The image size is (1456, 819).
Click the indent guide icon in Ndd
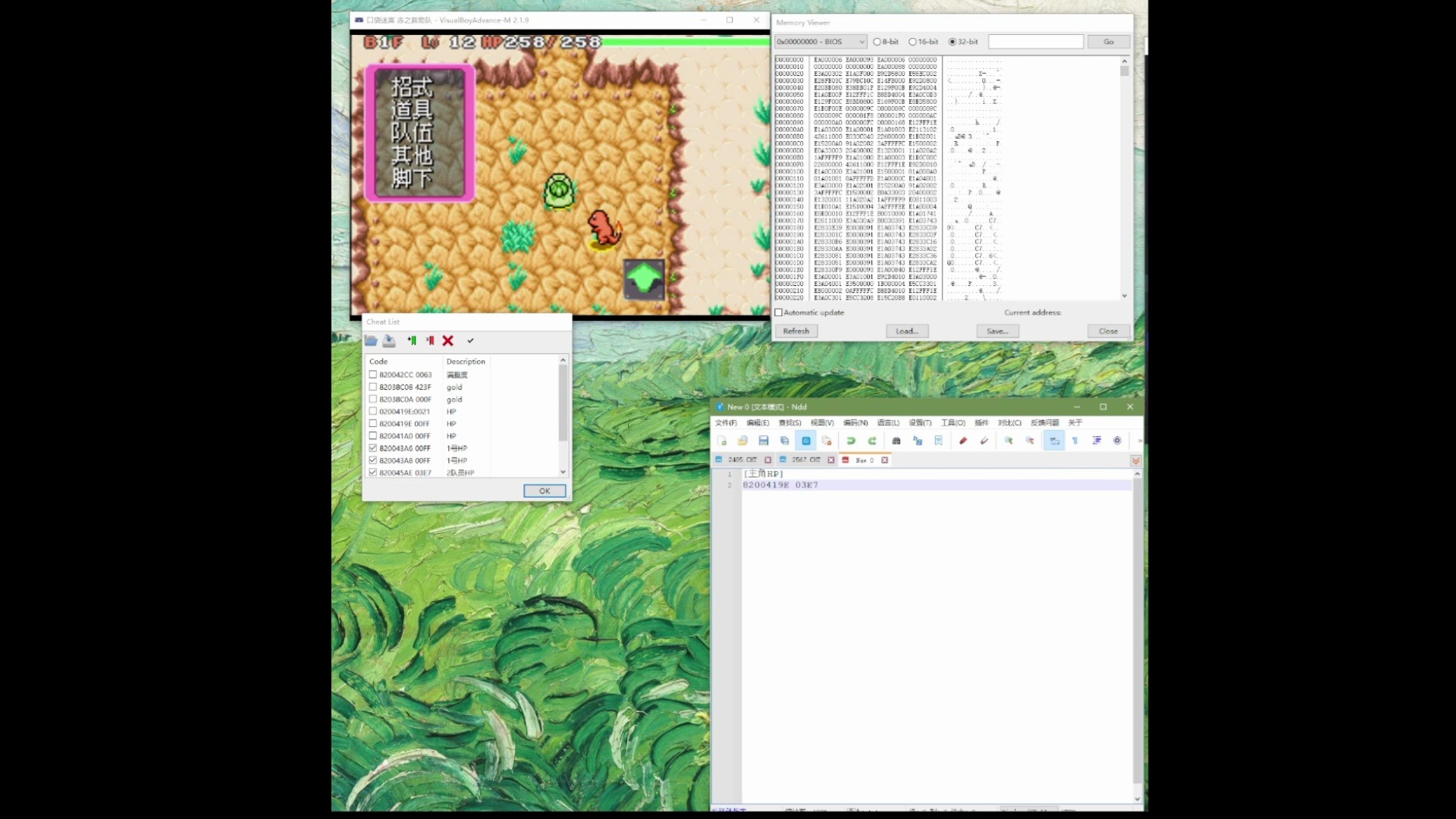click(1097, 441)
